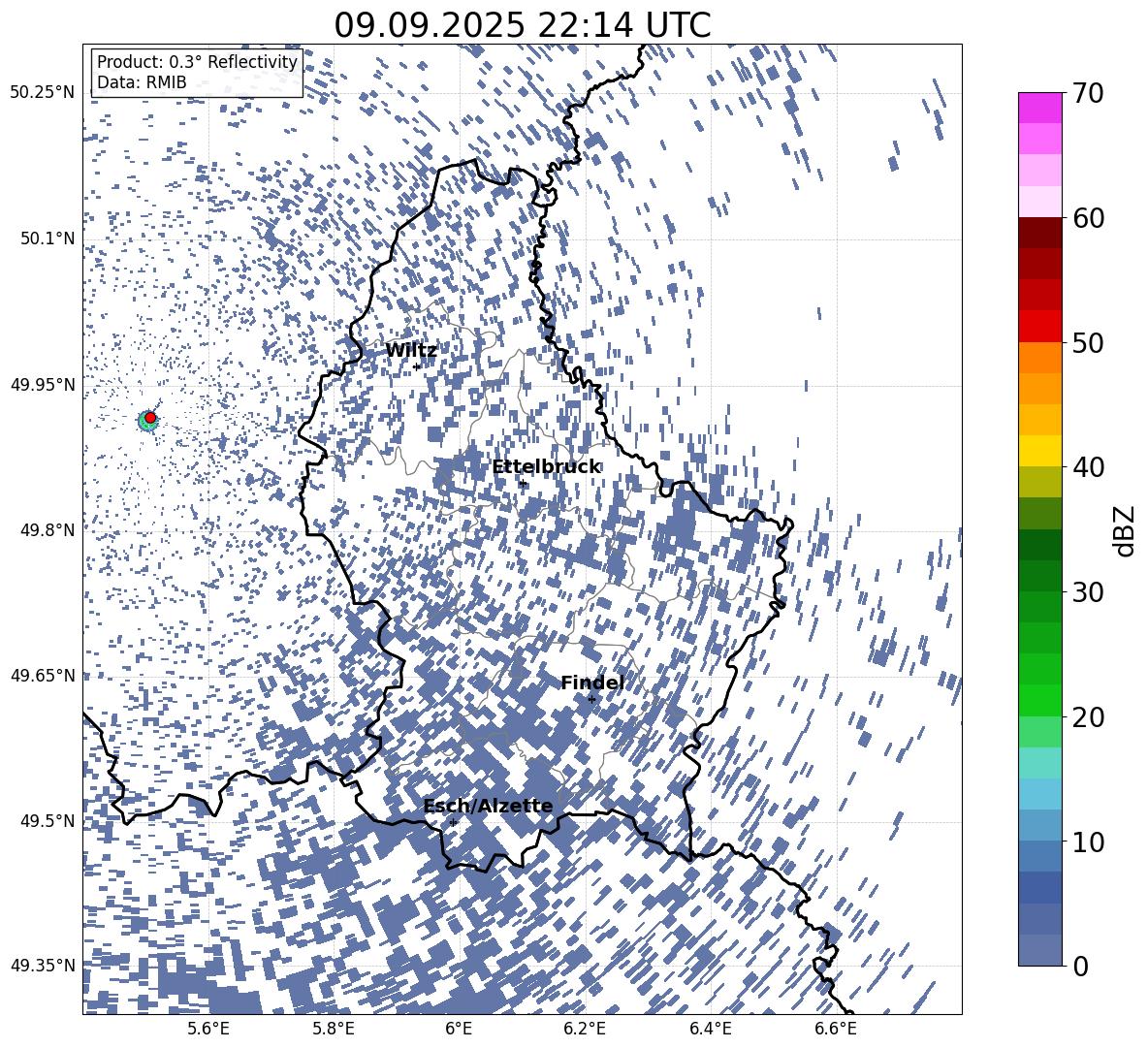The height and width of the screenshot is (1048, 1148).
Task: Click the Ettelbruck station cross marker
Action: tap(523, 484)
